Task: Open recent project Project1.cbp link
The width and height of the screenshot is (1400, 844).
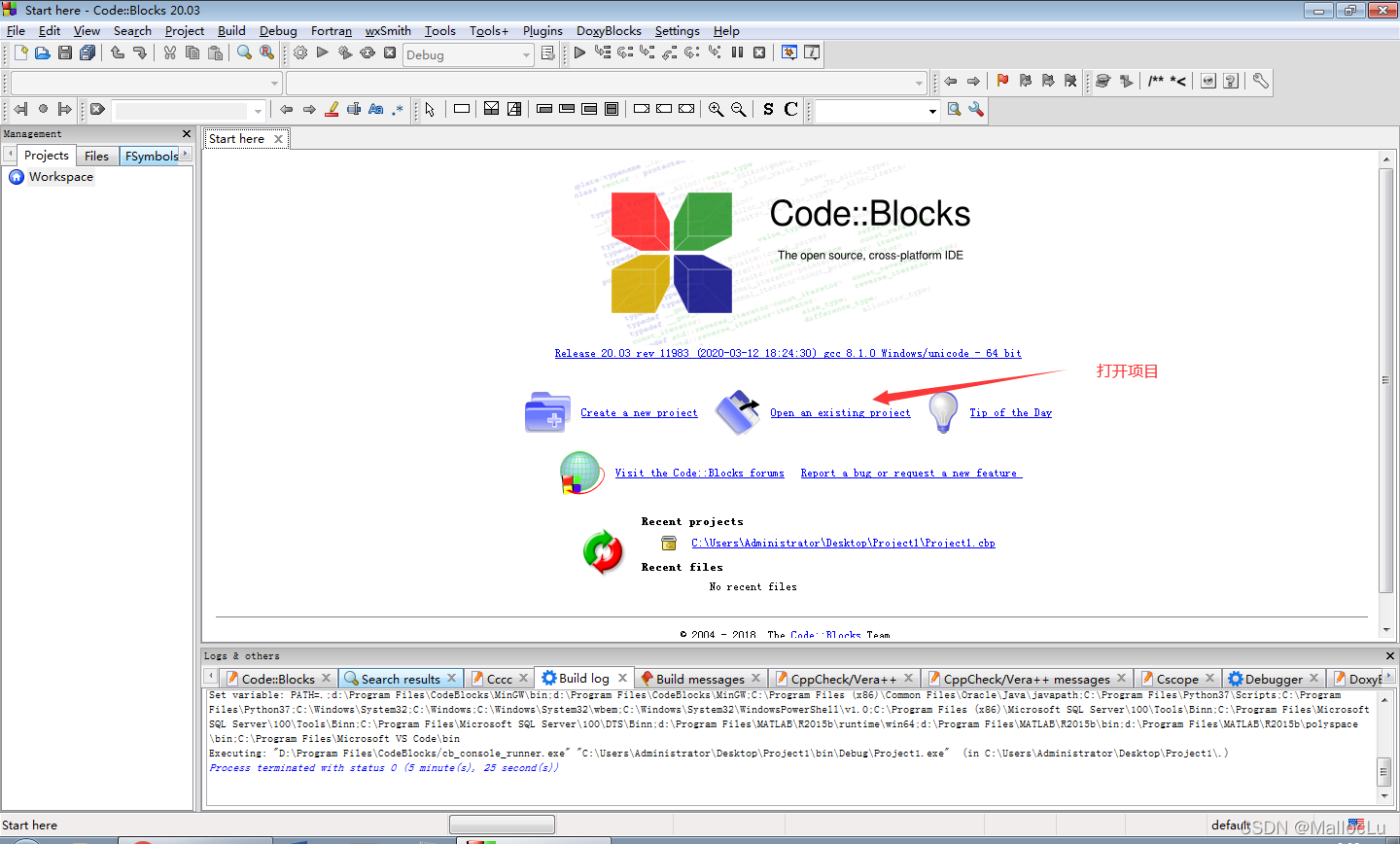Action: [x=843, y=543]
